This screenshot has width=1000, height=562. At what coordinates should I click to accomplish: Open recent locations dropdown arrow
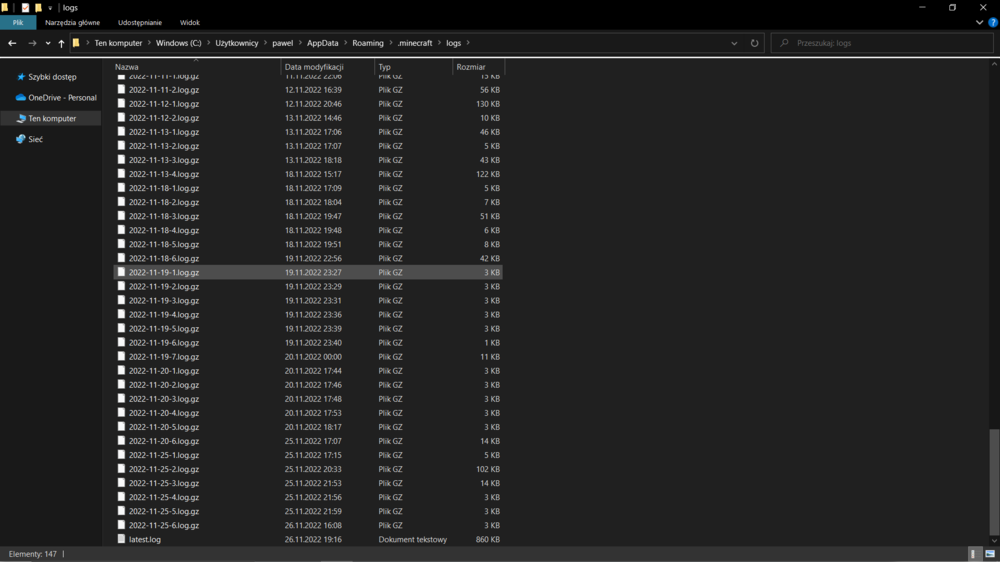[x=48, y=43]
